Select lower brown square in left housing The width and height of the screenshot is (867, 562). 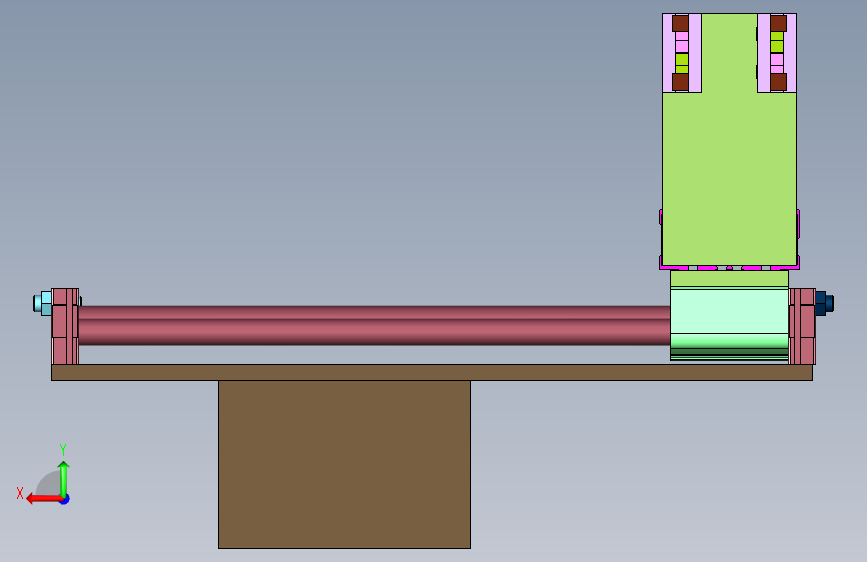680,82
